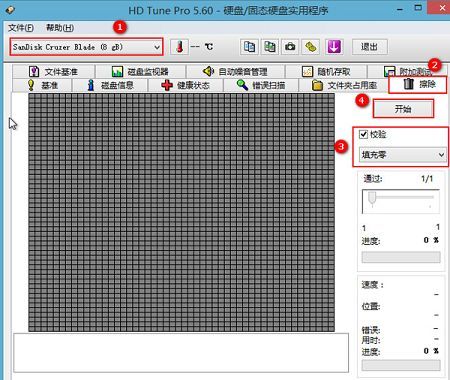Click the 位置 position label
450x380 pixels.
(x=371, y=306)
